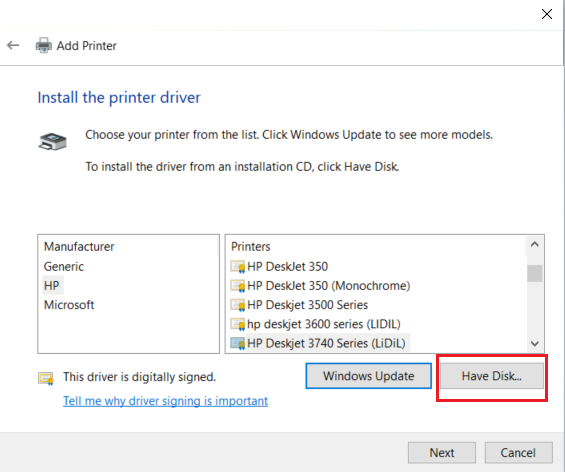The height and width of the screenshot is (472, 565).
Task: Click the icon beside HP Deskjet 3740 Series
Action: (x=237, y=343)
